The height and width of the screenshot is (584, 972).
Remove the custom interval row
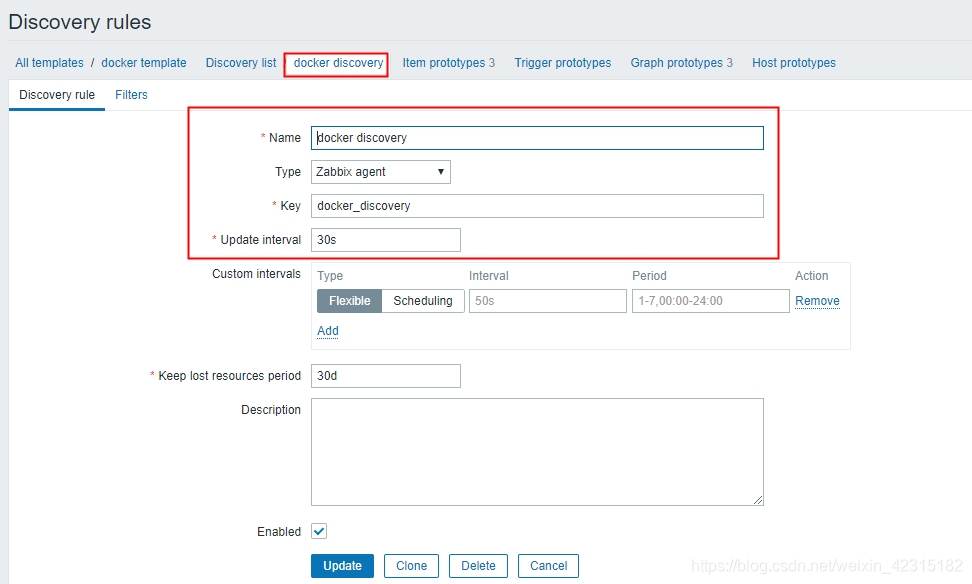pos(817,301)
